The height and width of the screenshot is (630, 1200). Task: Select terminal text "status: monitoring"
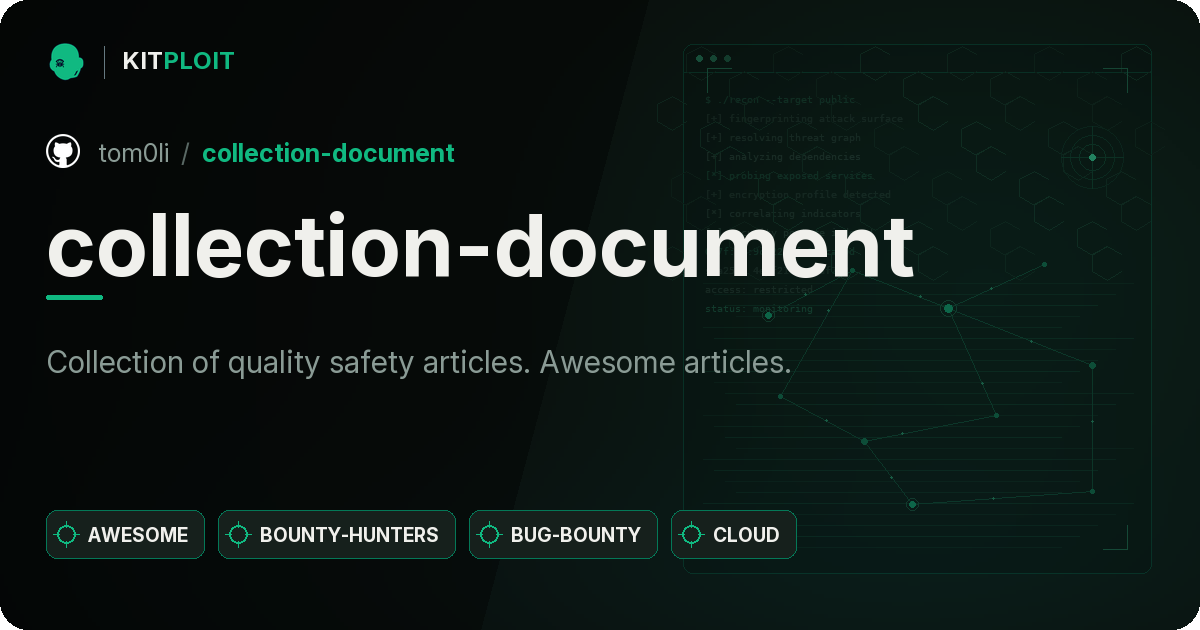click(759, 309)
